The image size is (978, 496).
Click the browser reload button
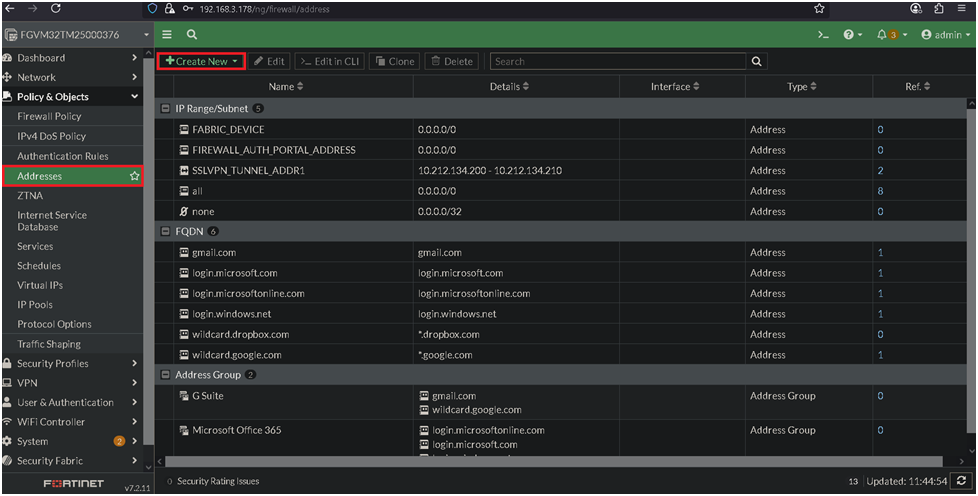(56, 9)
